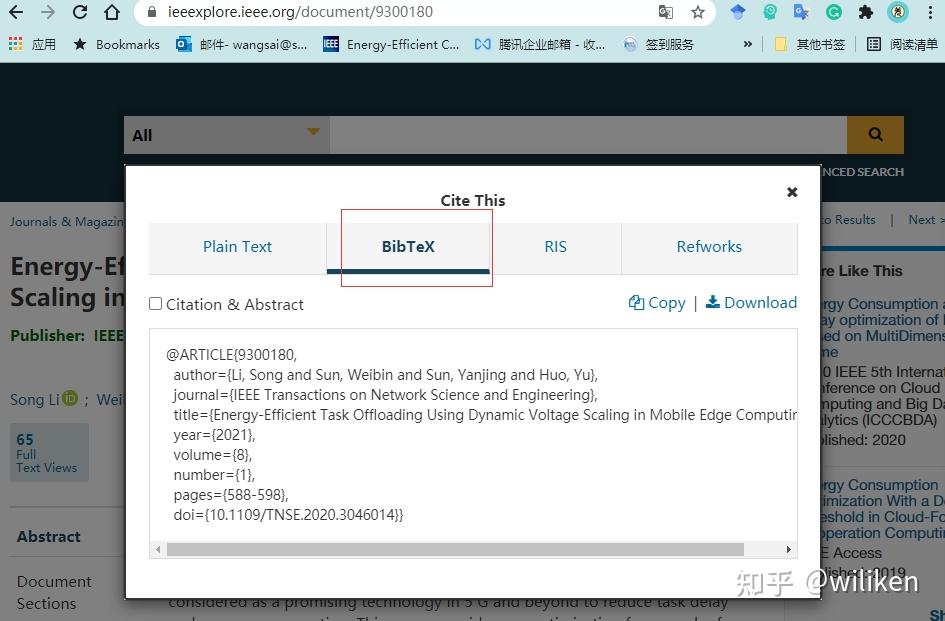Viewport: 945px width, 621px height.
Task: Open the All search scope dropdown
Action: pos(227,135)
